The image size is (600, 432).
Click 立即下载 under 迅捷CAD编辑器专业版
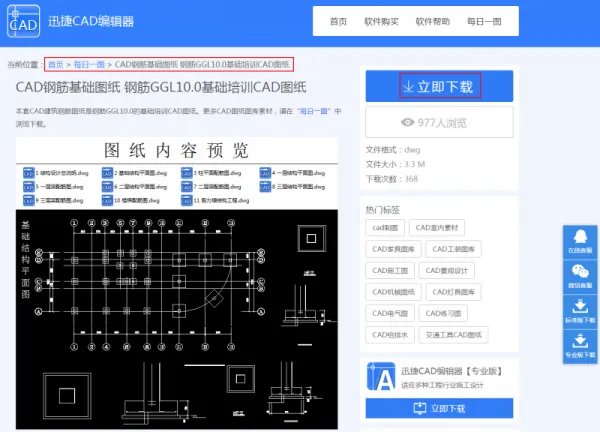439,408
